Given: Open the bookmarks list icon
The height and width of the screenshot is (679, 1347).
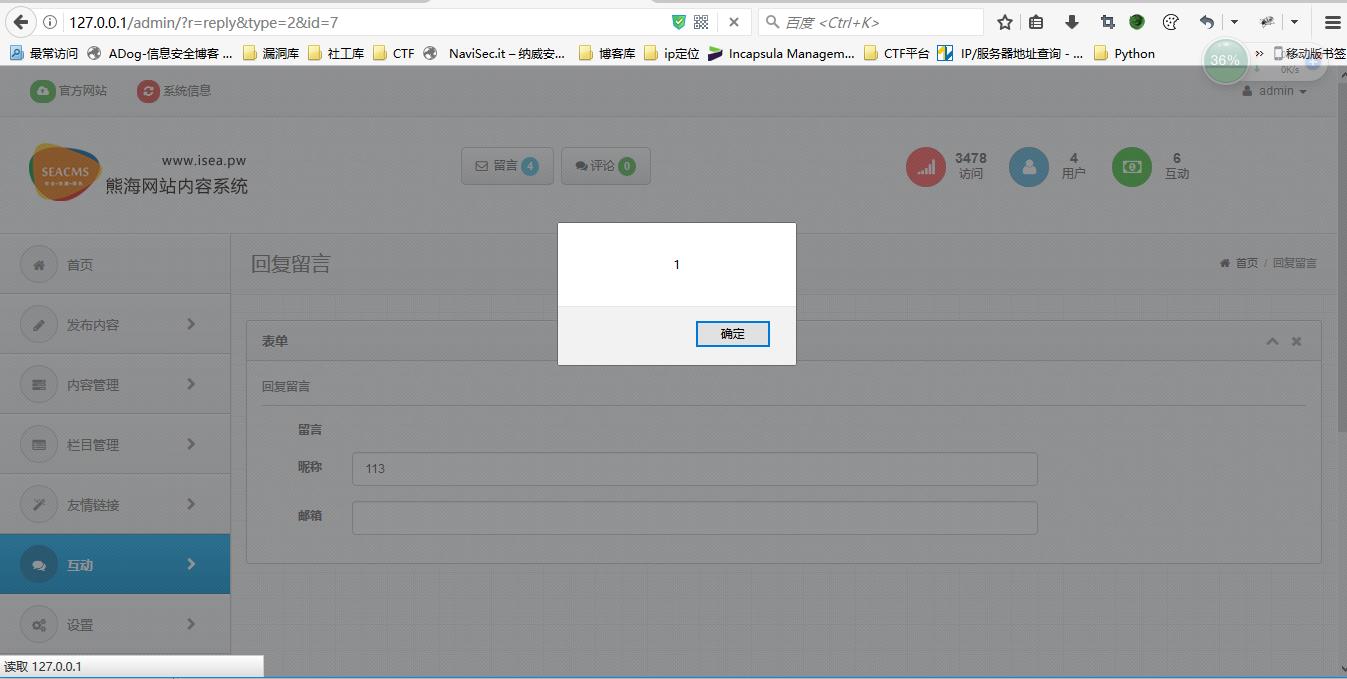Looking at the screenshot, I should [1036, 22].
